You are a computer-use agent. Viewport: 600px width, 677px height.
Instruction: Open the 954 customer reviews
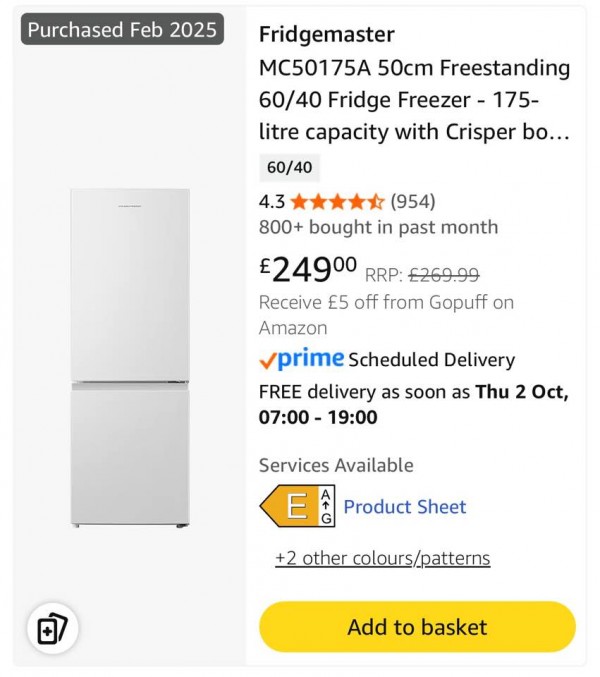pos(413,201)
